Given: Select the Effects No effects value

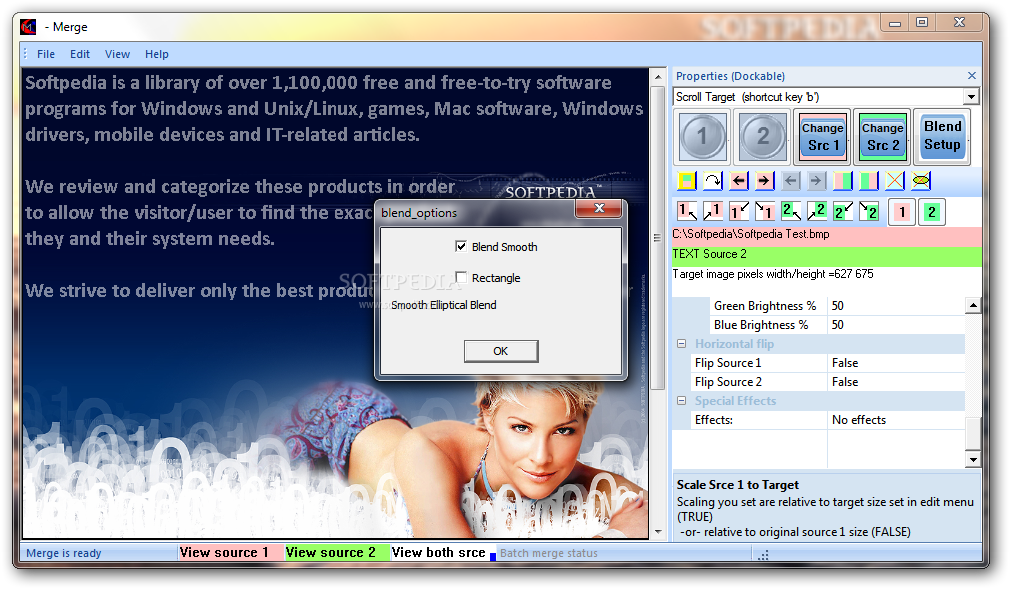Looking at the screenshot, I should 896,420.
